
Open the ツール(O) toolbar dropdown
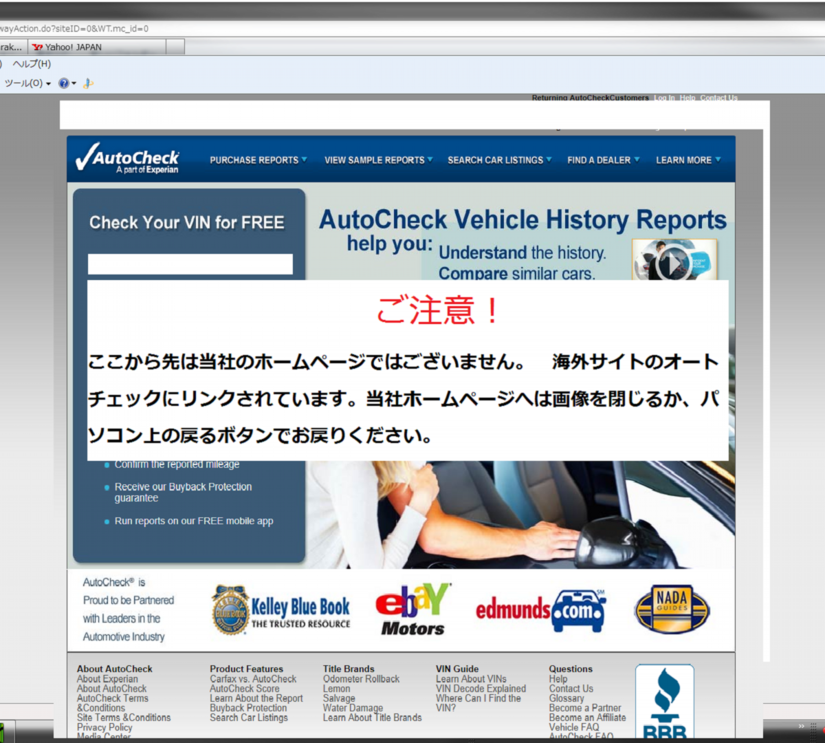coord(27,83)
